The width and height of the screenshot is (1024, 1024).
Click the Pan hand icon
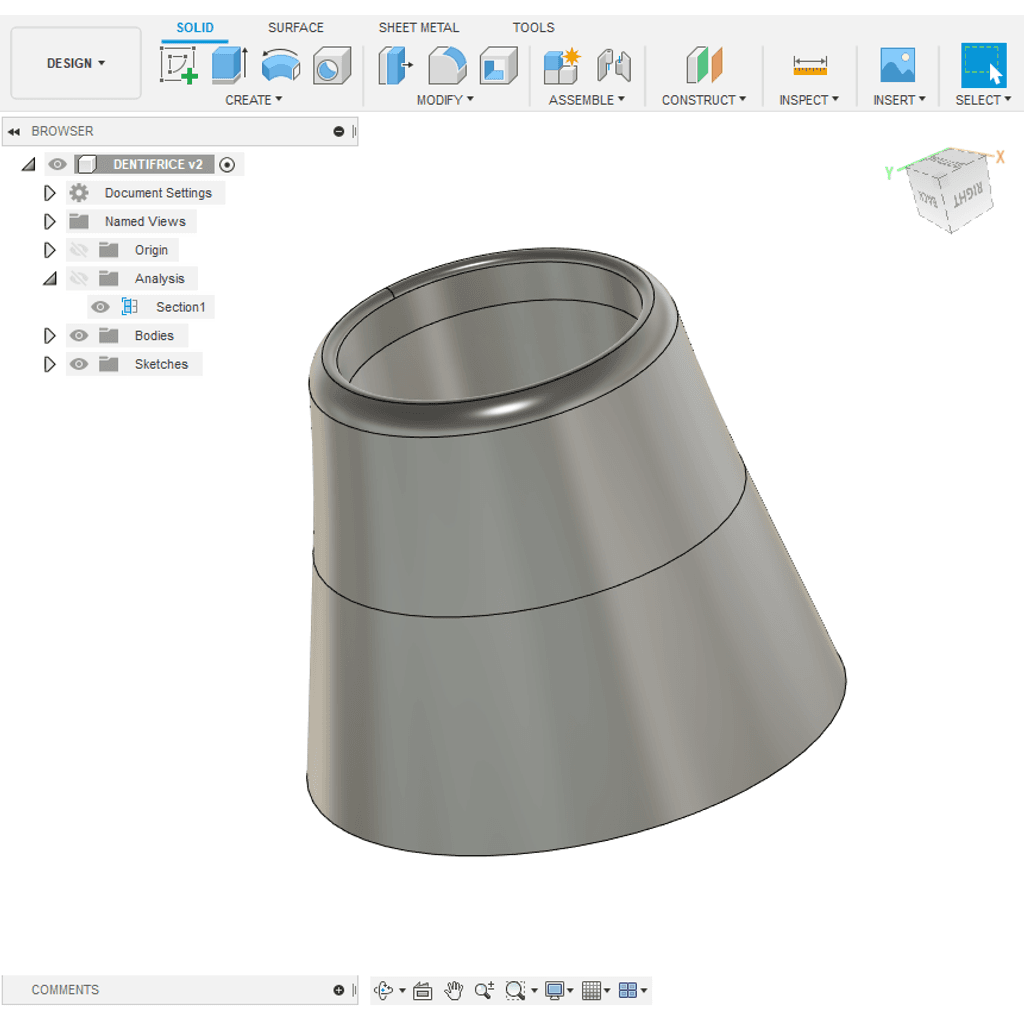(453, 991)
